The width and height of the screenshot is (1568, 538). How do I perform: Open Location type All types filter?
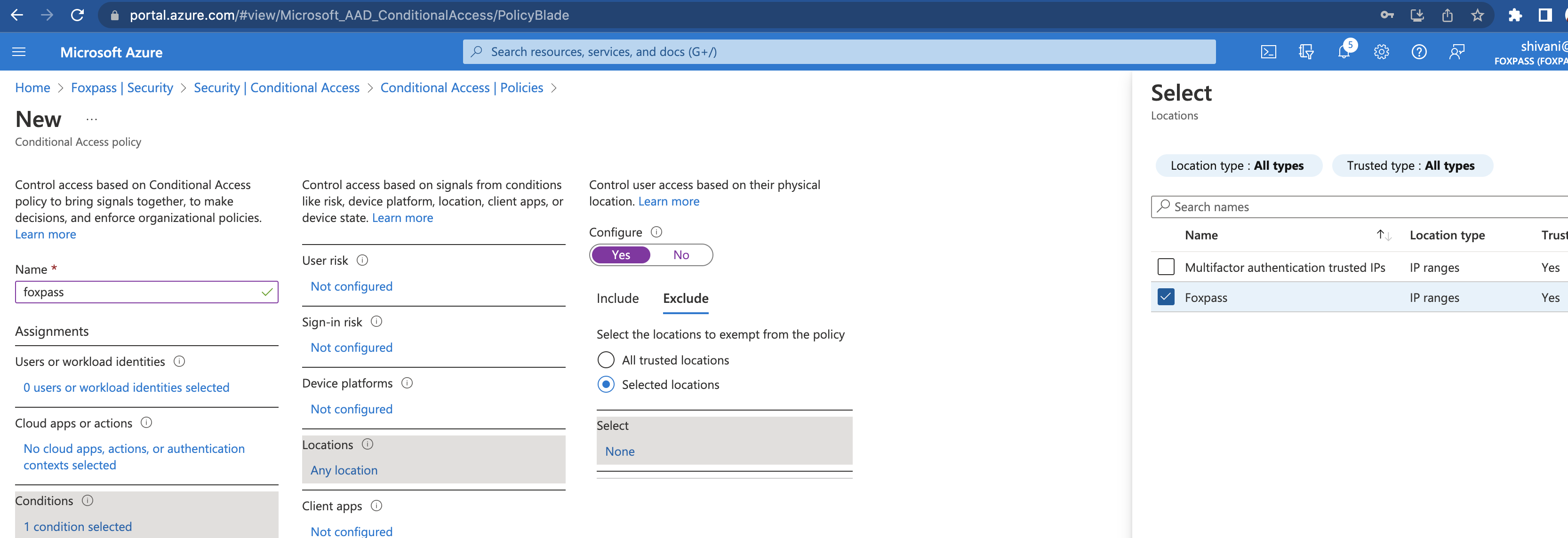tap(1237, 166)
